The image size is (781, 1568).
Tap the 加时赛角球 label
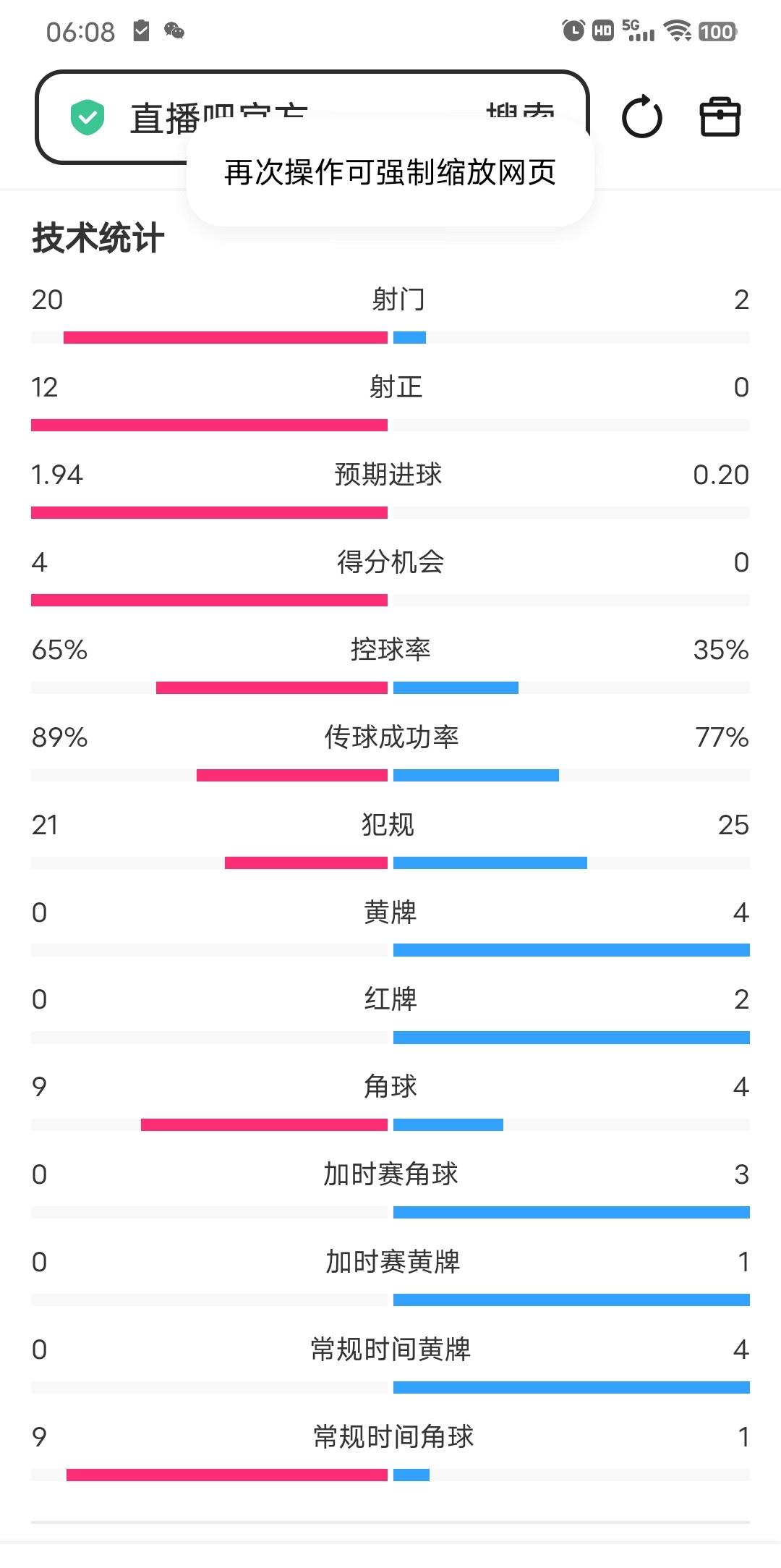tap(390, 1174)
